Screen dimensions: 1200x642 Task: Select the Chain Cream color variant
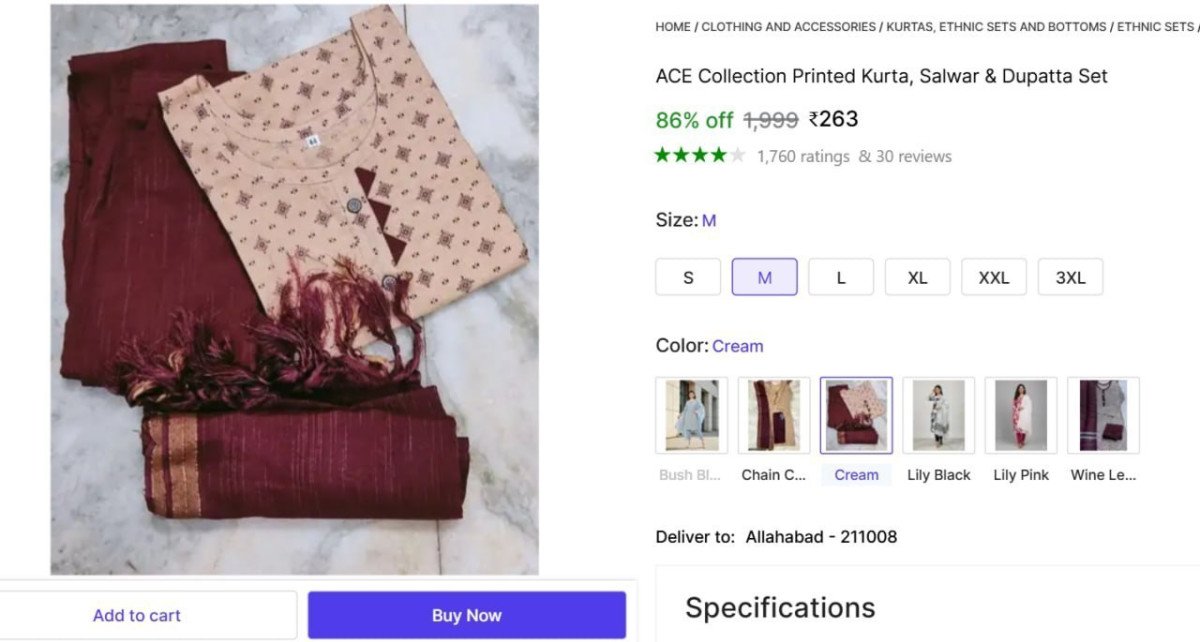coord(773,414)
